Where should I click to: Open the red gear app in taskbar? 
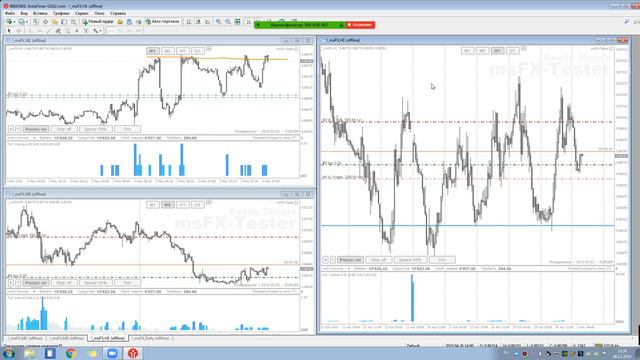click(x=133, y=353)
